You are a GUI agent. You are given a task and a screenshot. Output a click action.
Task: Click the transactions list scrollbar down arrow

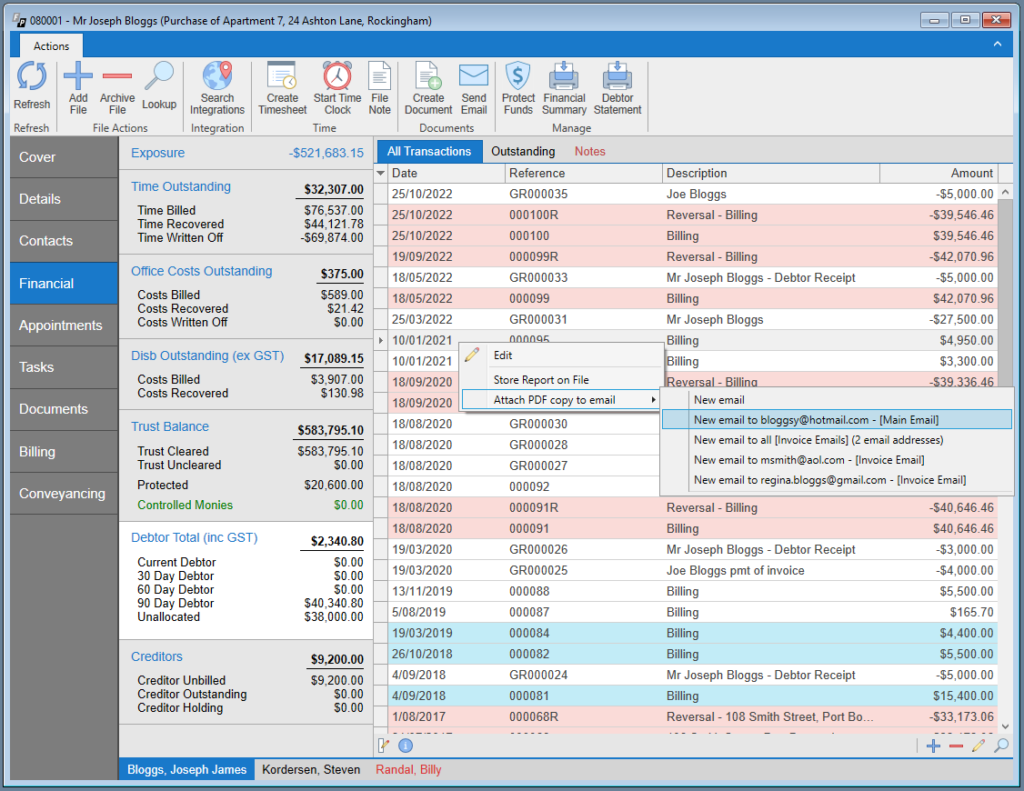1005,726
